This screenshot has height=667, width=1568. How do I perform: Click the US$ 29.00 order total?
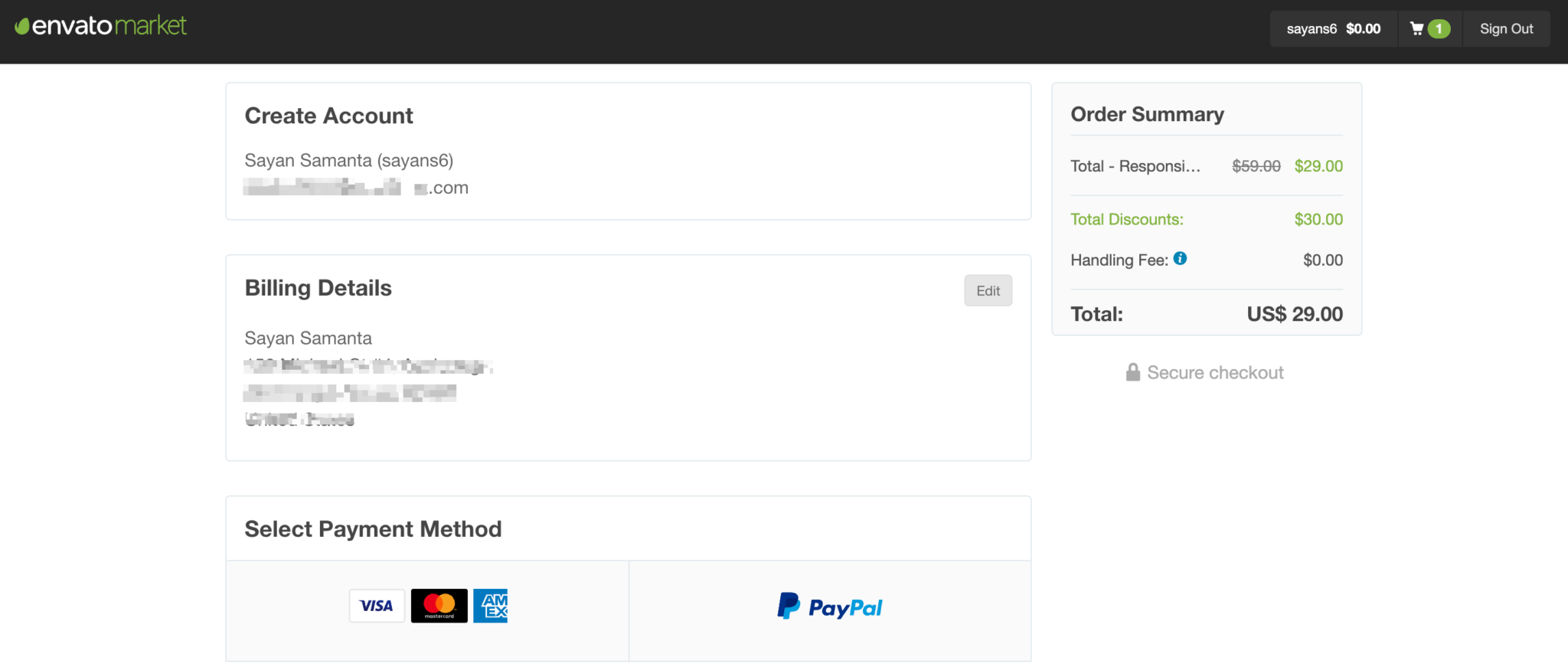pyautogui.click(x=1295, y=314)
